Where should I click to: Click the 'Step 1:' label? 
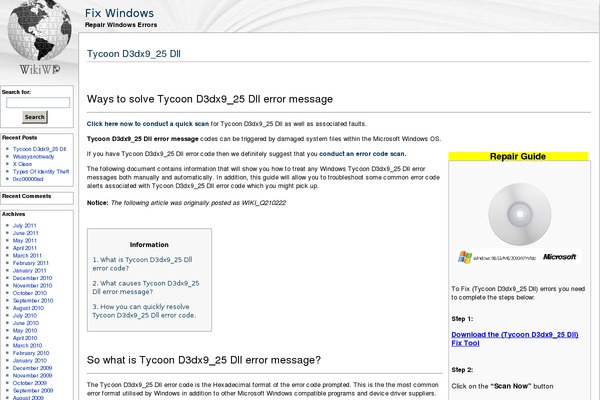coord(462,318)
